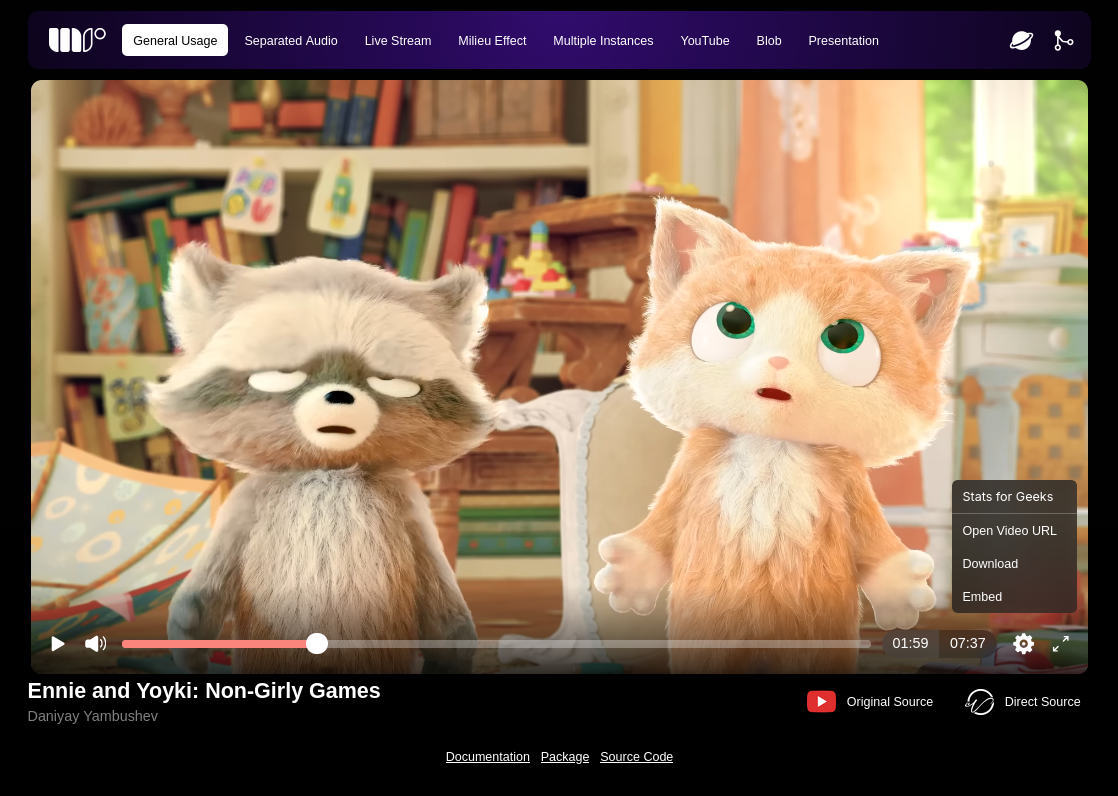Viewport: 1118px width, 796px height.
Task: Enter fullscreen mode on the video
Action: [x=1061, y=644]
